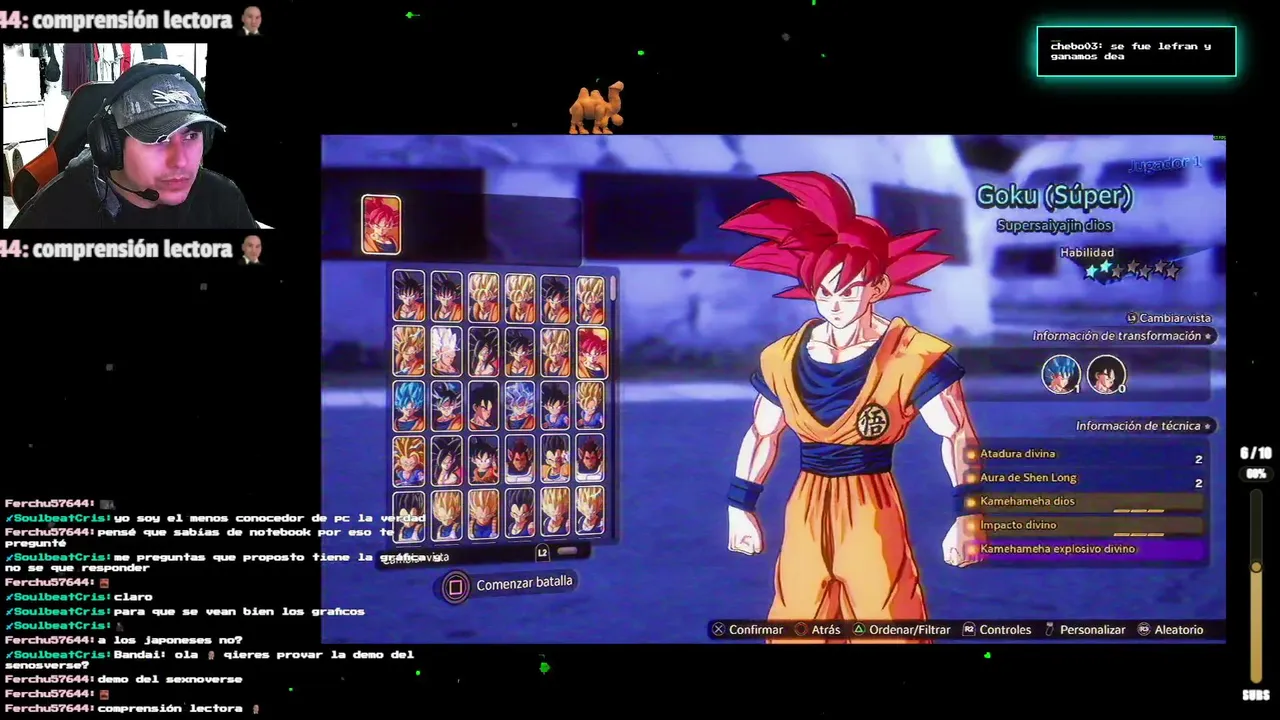
Task: Choose the fifth portrait in the second grid row
Action: tap(555, 352)
